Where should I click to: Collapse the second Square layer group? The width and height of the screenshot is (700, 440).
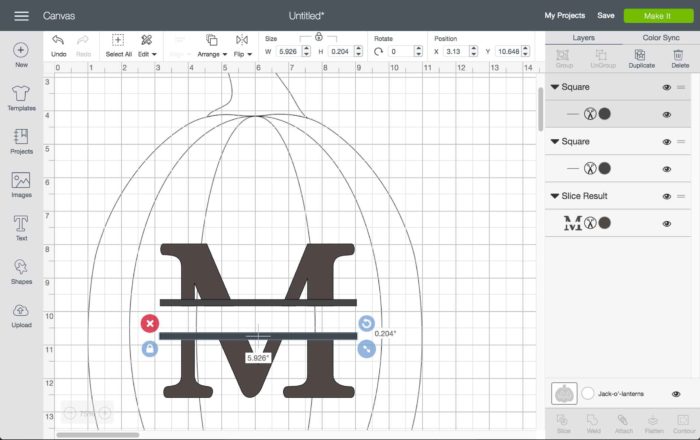[554, 141]
